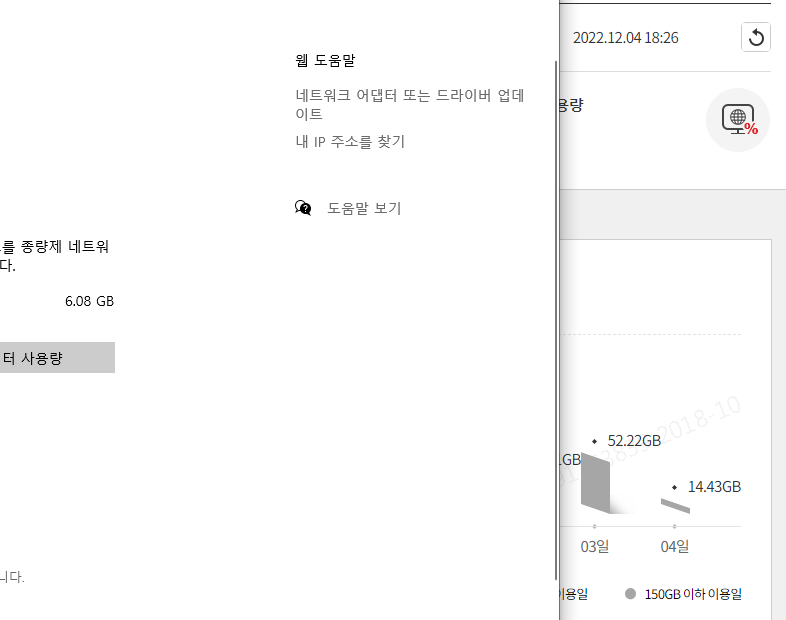Click the '150GB 이하 이용일' legend text

(693, 594)
